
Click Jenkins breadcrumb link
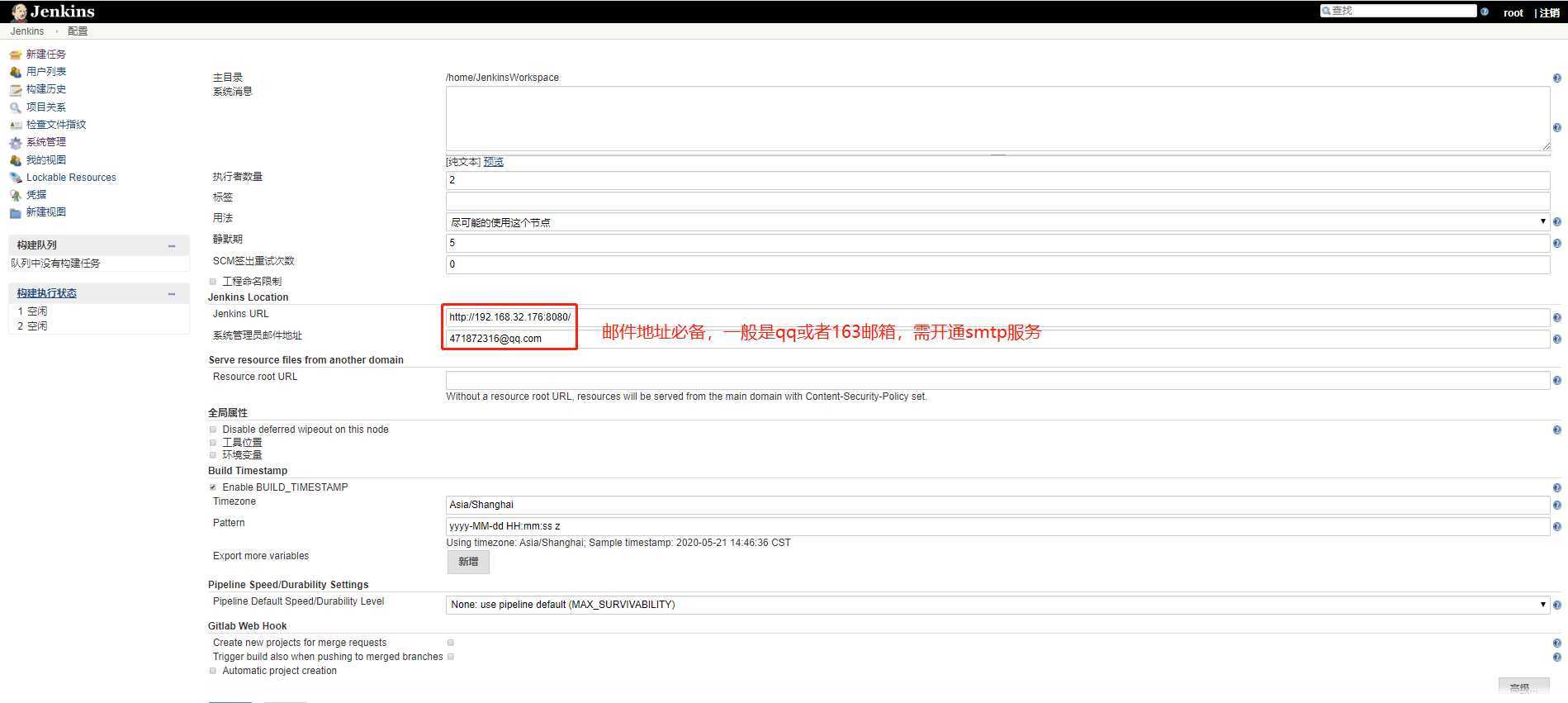pyautogui.click(x=27, y=31)
